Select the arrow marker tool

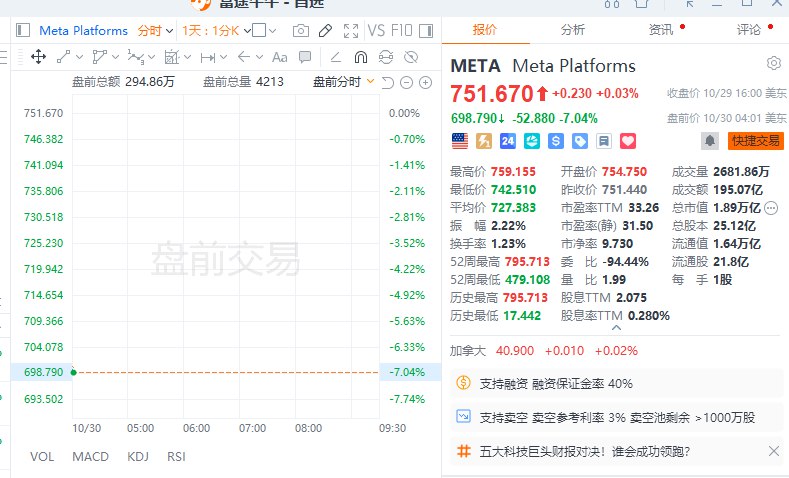pos(244,57)
